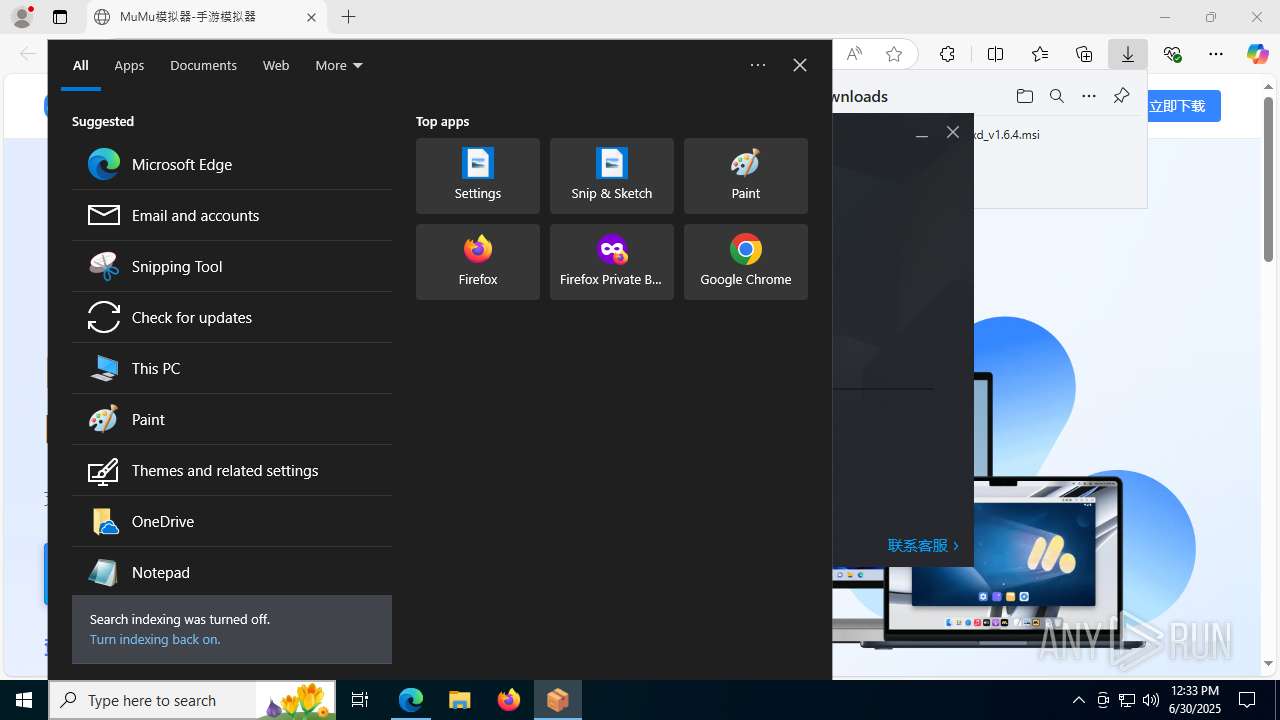Close the search panel with X
Image resolution: width=1280 pixels, height=720 pixels.
(800, 65)
